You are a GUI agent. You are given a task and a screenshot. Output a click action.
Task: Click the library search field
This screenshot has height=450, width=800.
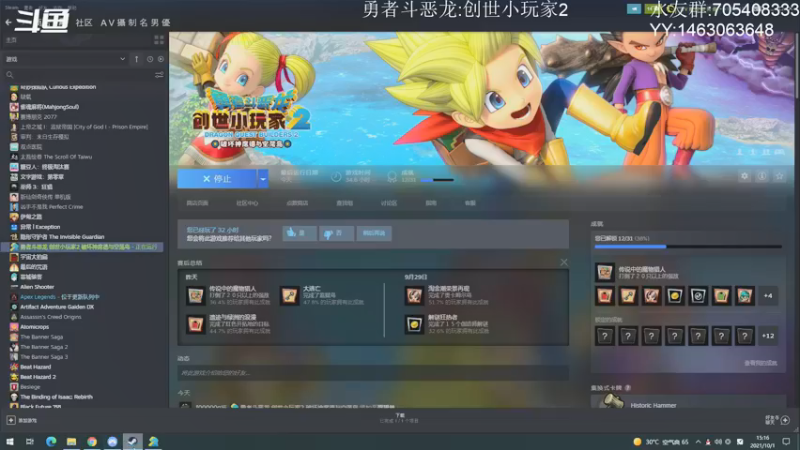[79, 75]
